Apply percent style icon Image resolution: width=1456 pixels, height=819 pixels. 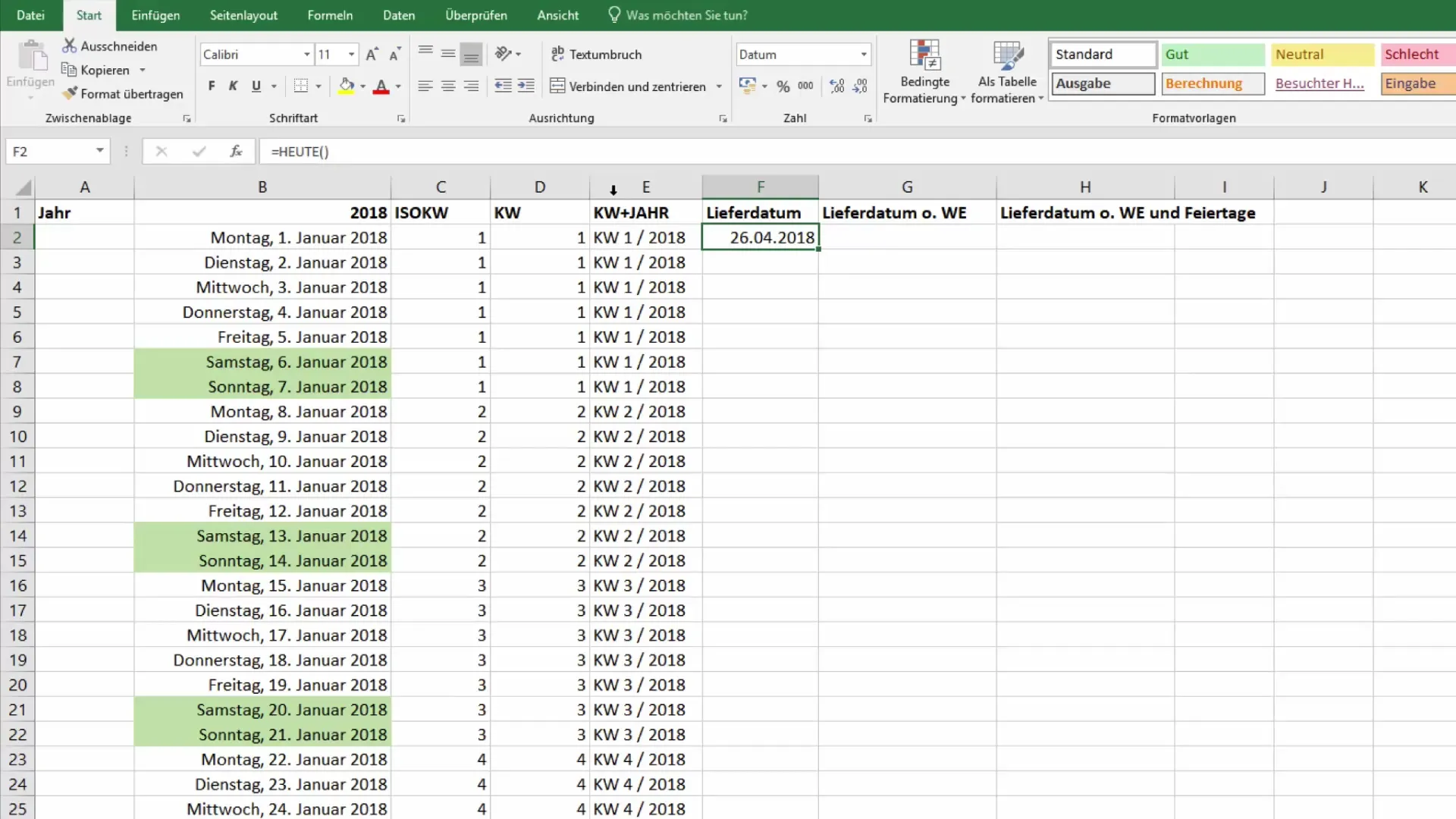pos(783,86)
